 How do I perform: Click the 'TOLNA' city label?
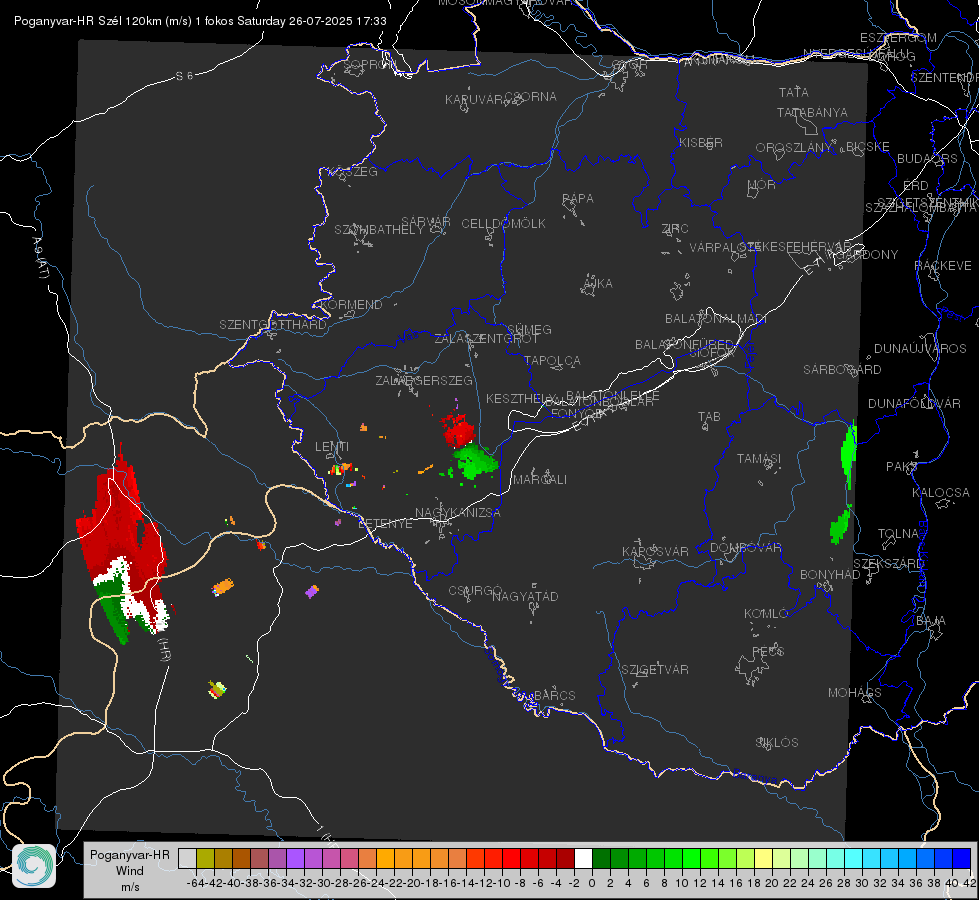(x=898, y=534)
